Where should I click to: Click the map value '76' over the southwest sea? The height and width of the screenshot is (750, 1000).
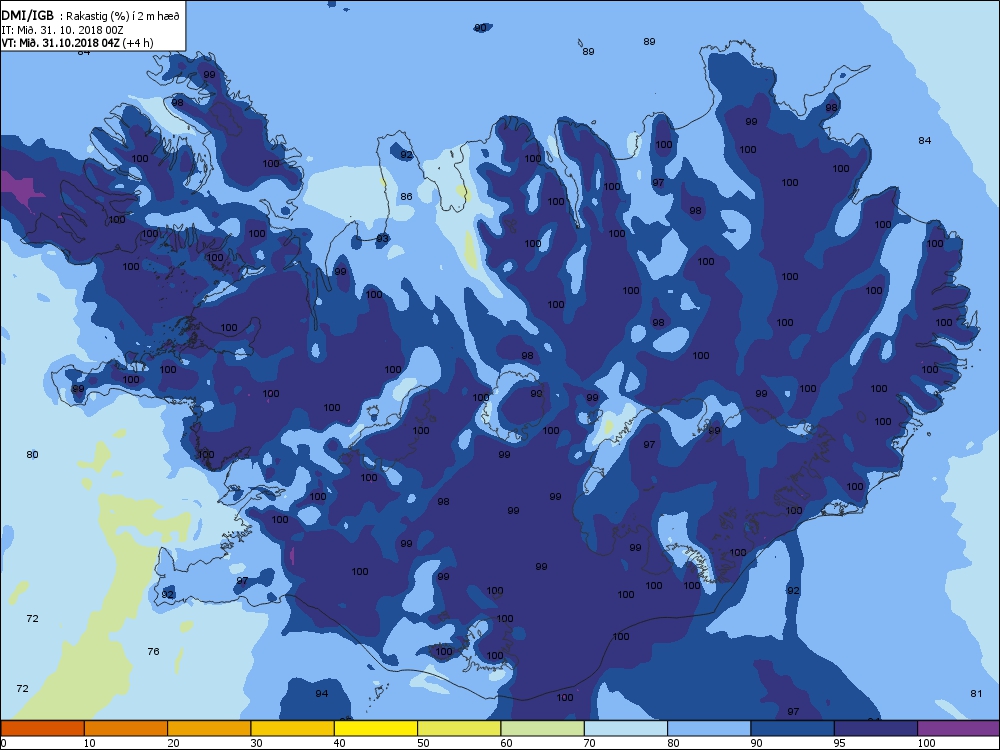(153, 651)
